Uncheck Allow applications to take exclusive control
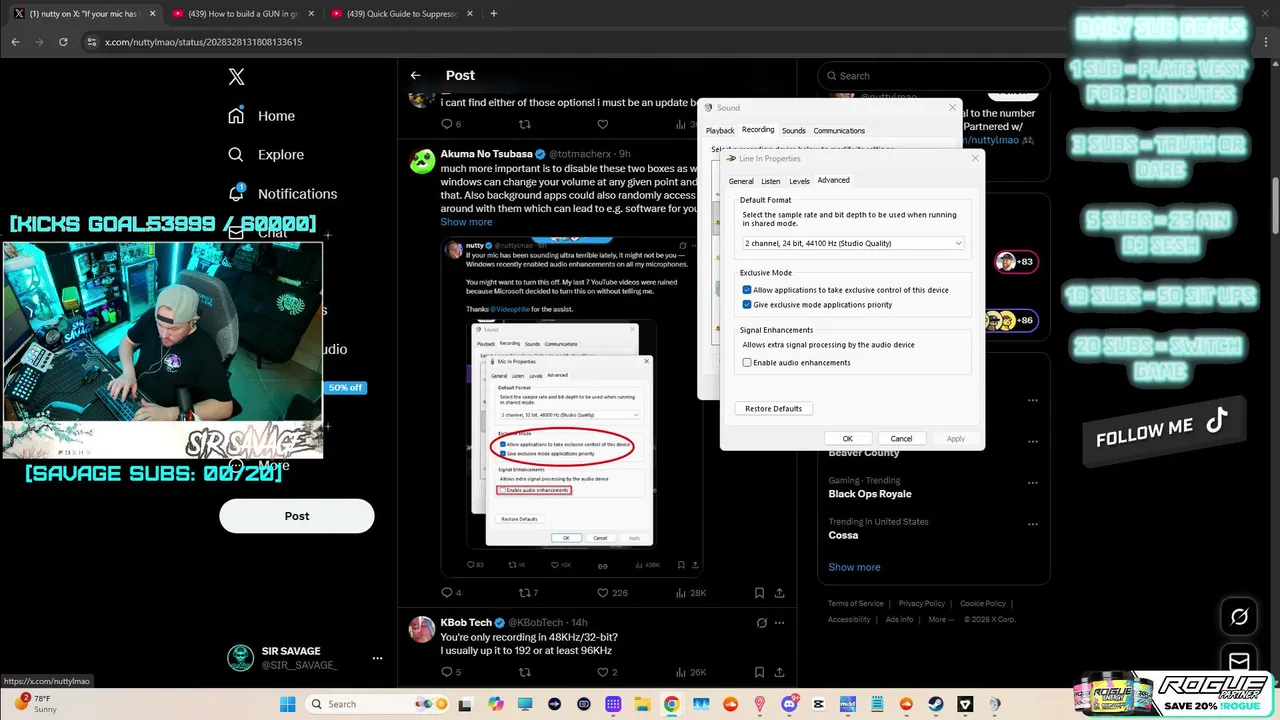This screenshot has height=720, width=1280. (747, 290)
